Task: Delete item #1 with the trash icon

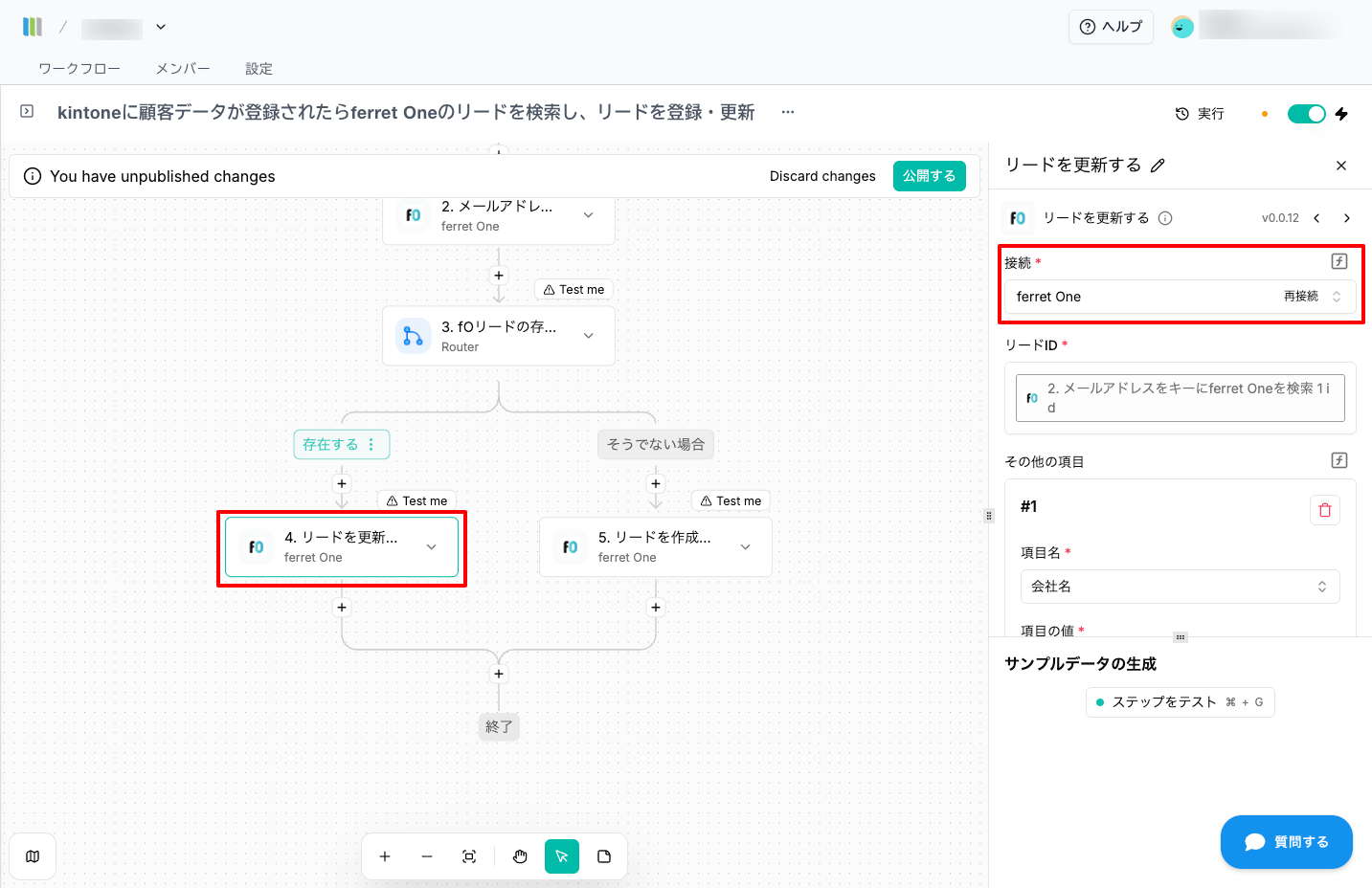Action: (x=1324, y=510)
